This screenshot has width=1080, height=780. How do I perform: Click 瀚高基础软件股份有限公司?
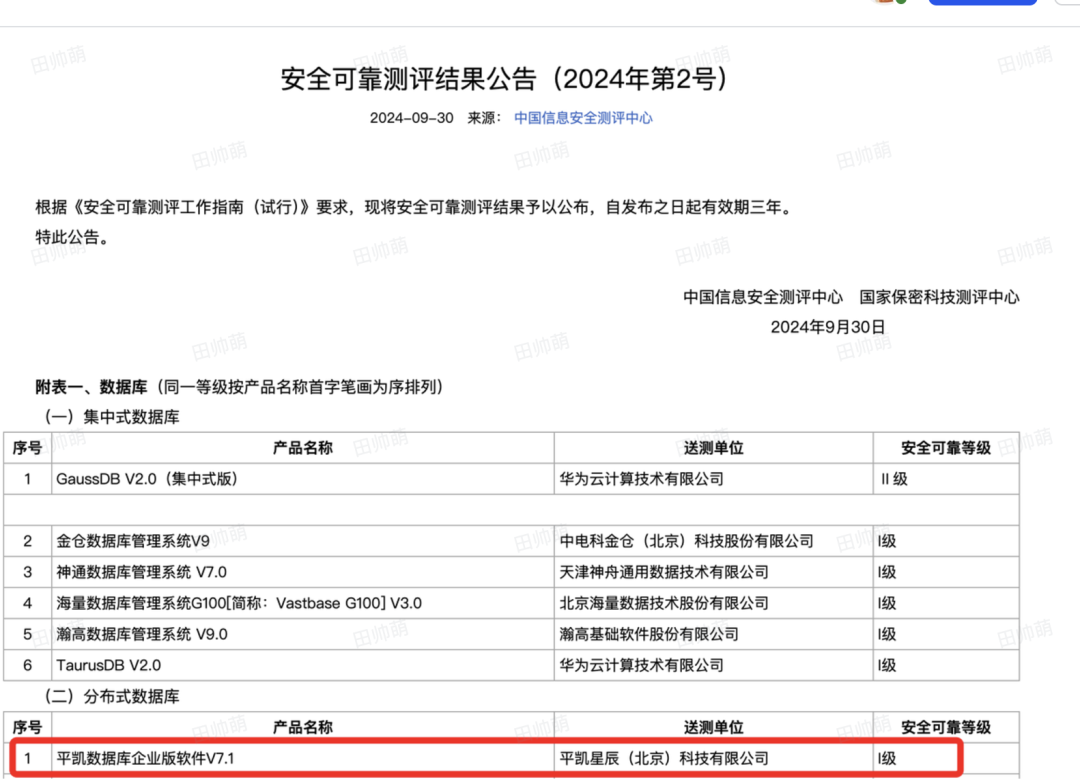tap(649, 635)
